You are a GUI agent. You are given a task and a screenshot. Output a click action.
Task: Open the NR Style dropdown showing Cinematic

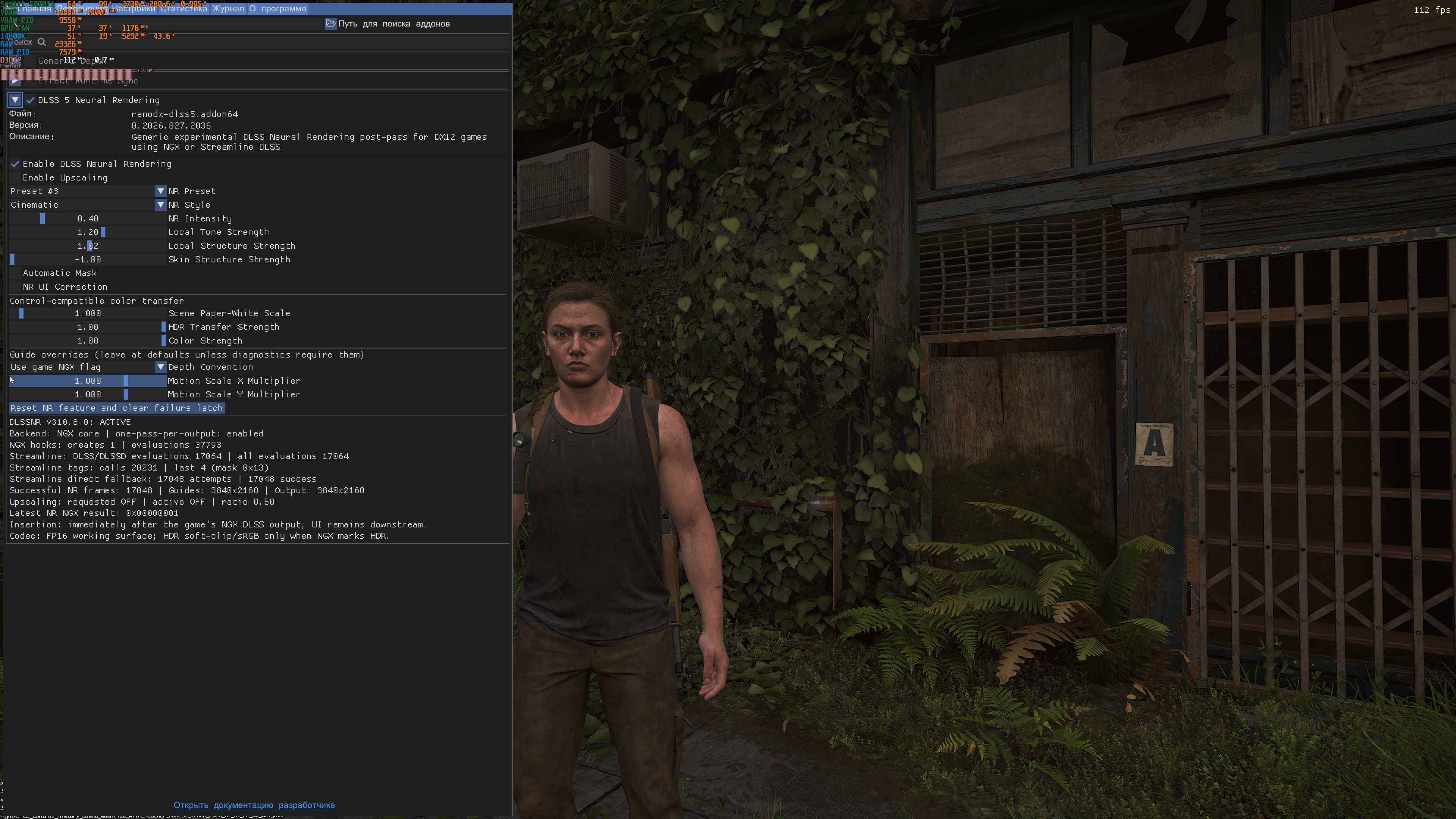click(88, 205)
